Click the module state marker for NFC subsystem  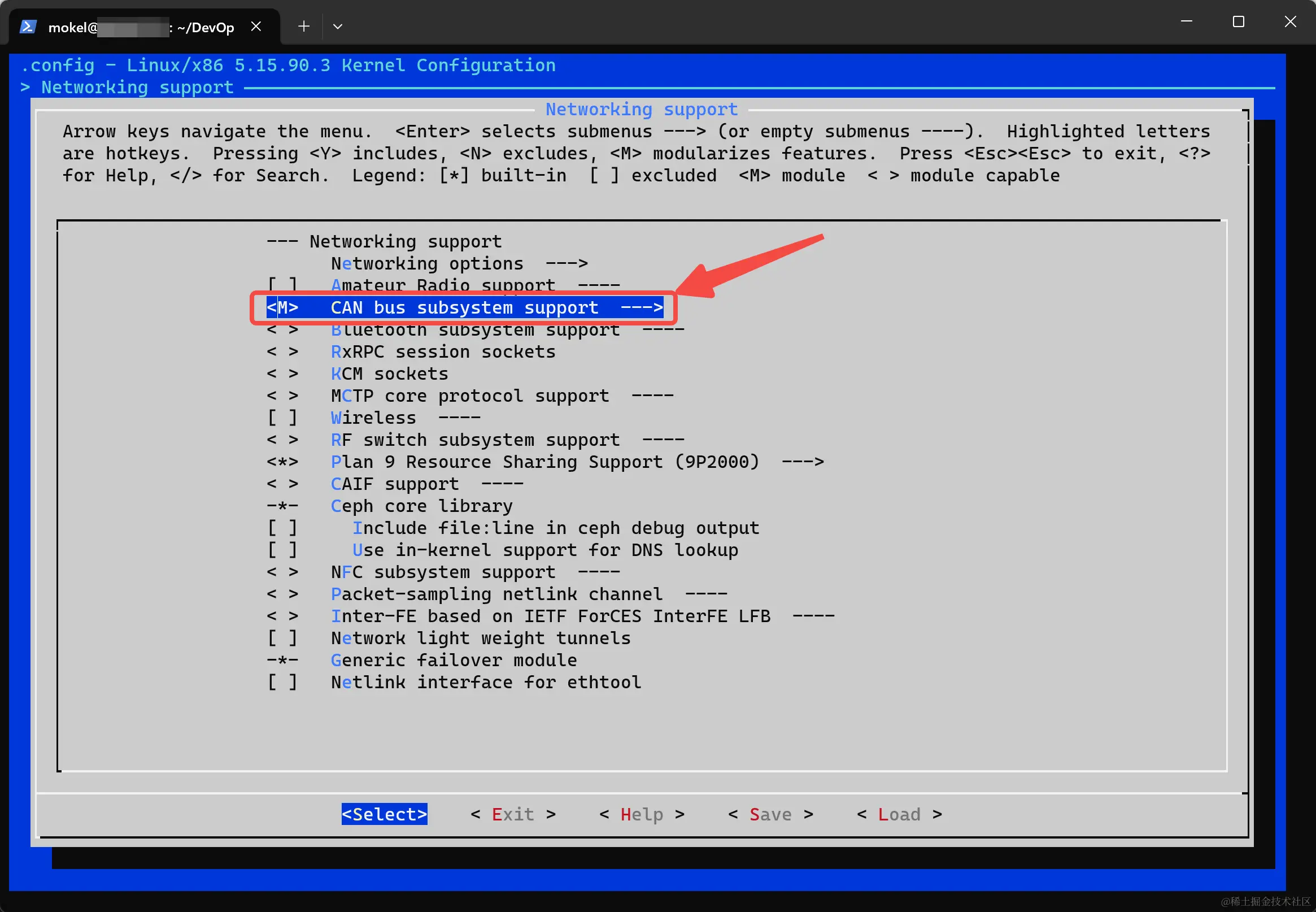pyautogui.click(x=282, y=572)
